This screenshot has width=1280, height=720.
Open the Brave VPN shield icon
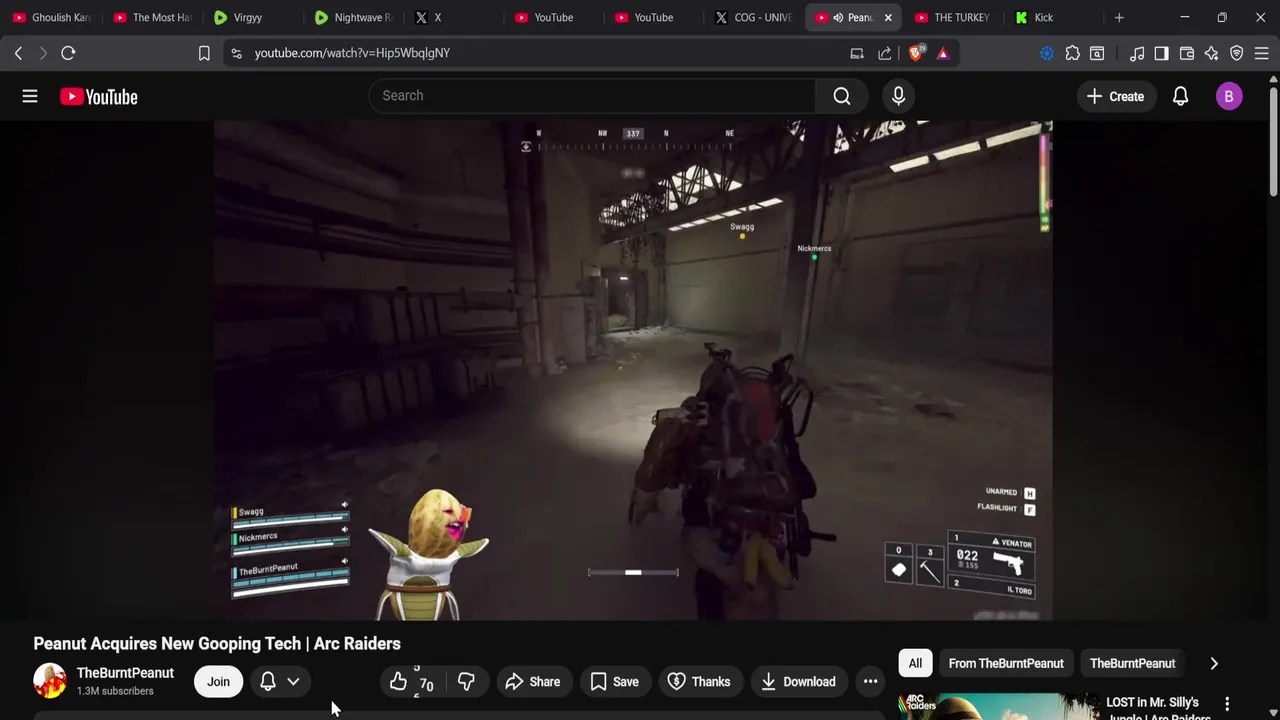tap(1237, 53)
